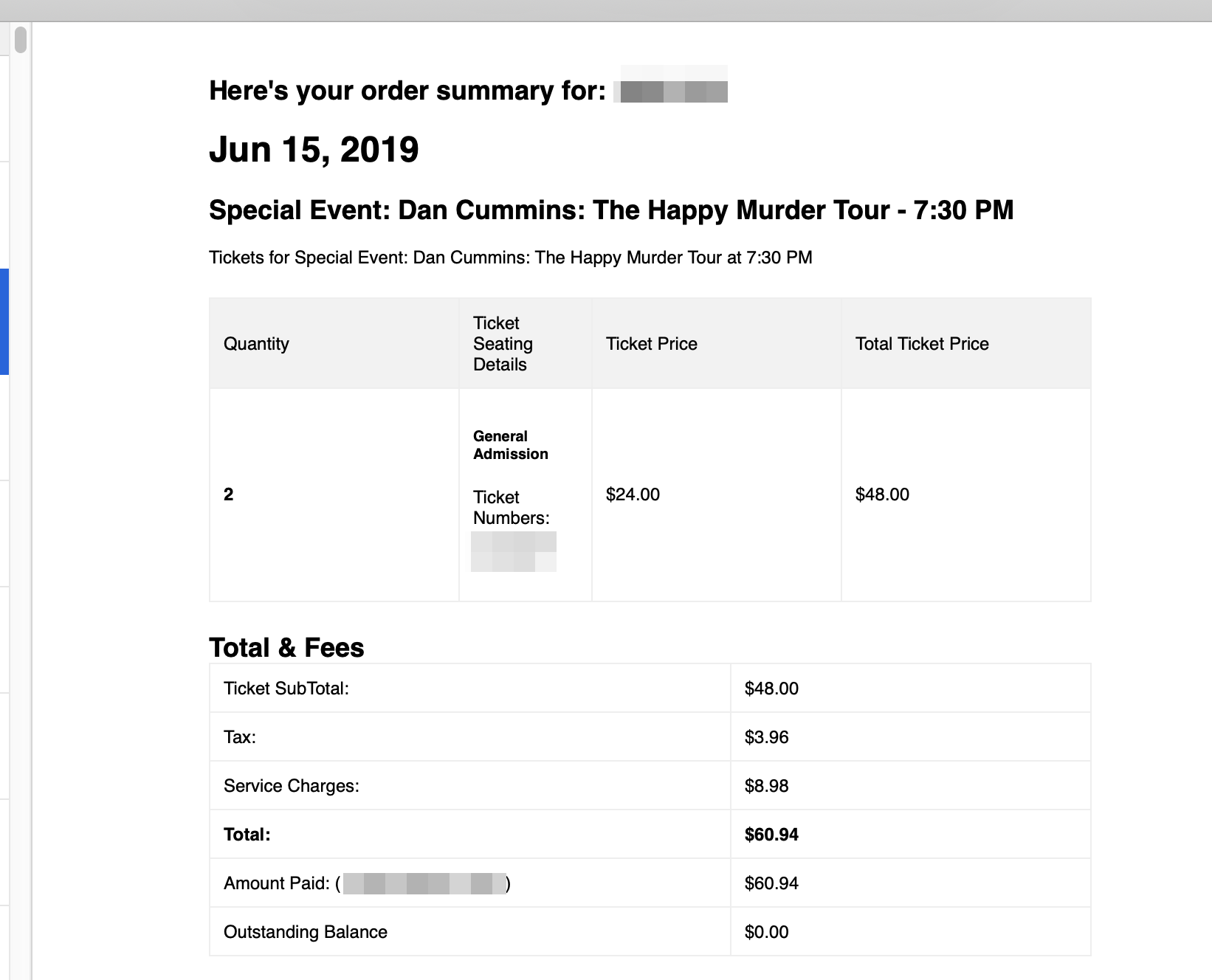Click the Special Event Dan Cummins heading
The height and width of the screenshot is (980, 1212).
(610, 210)
